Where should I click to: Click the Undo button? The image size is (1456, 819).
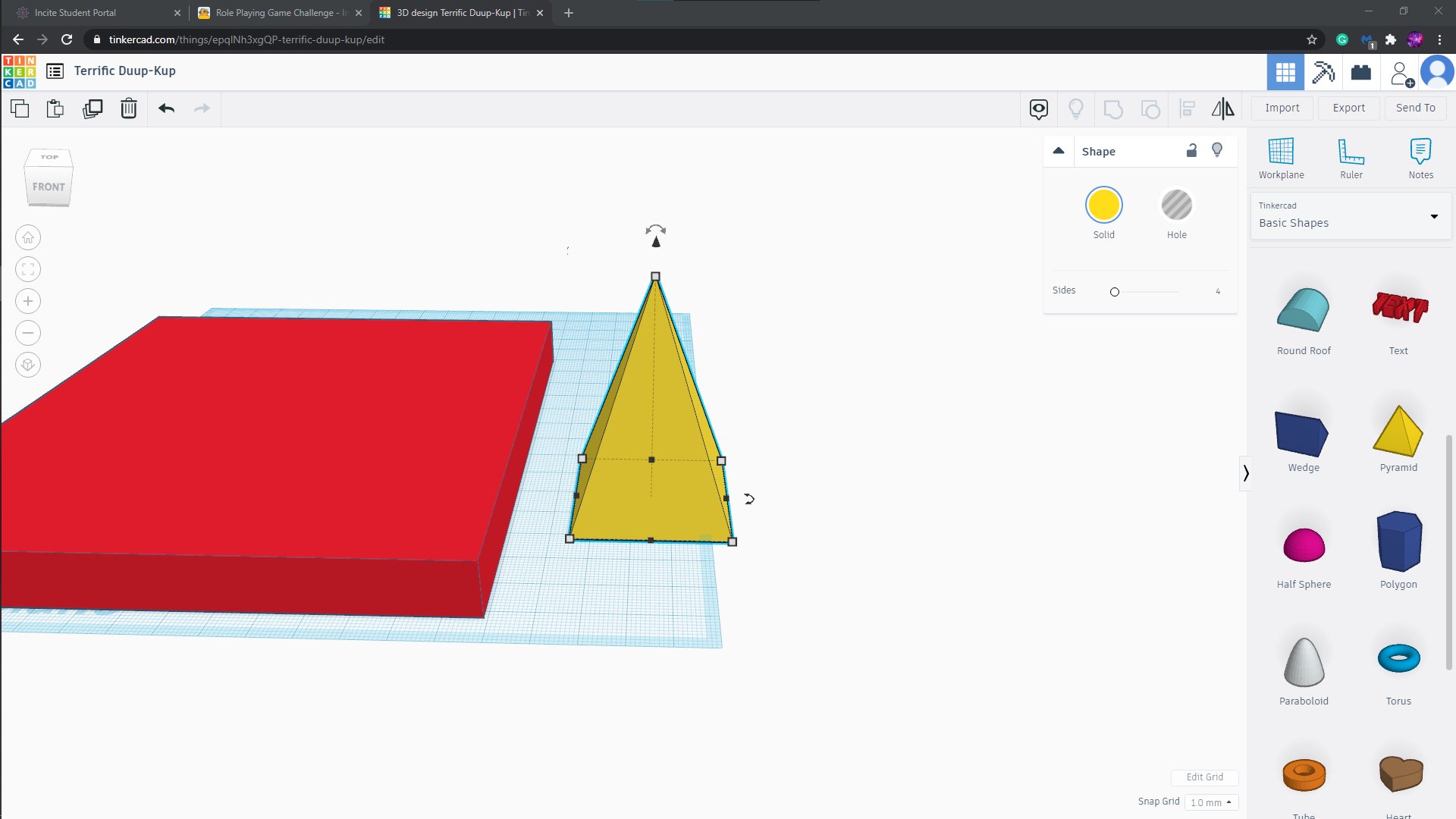click(x=165, y=108)
